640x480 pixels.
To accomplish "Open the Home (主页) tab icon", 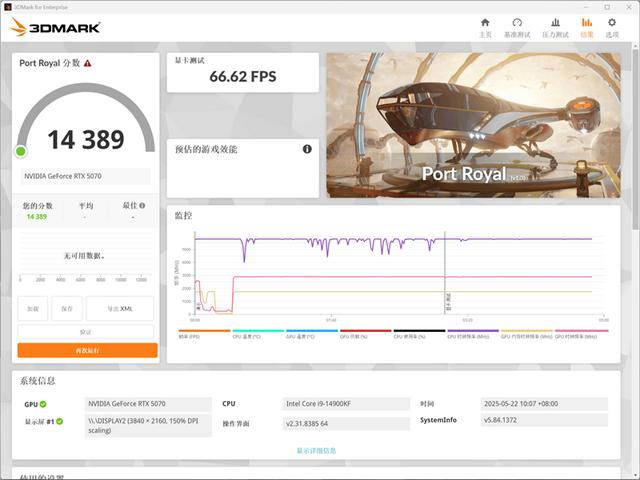I will pos(485,22).
